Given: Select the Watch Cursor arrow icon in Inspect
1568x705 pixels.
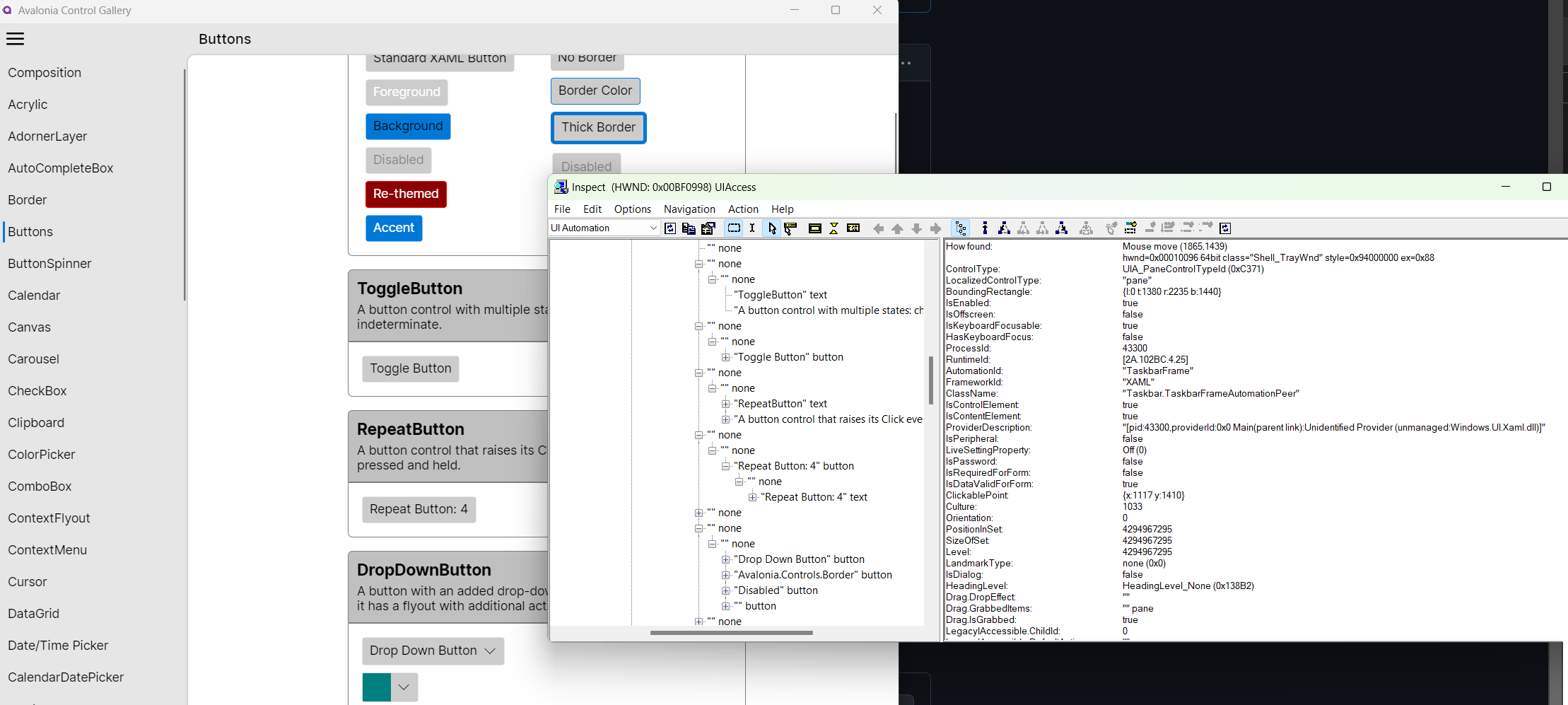Looking at the screenshot, I should coord(771,228).
